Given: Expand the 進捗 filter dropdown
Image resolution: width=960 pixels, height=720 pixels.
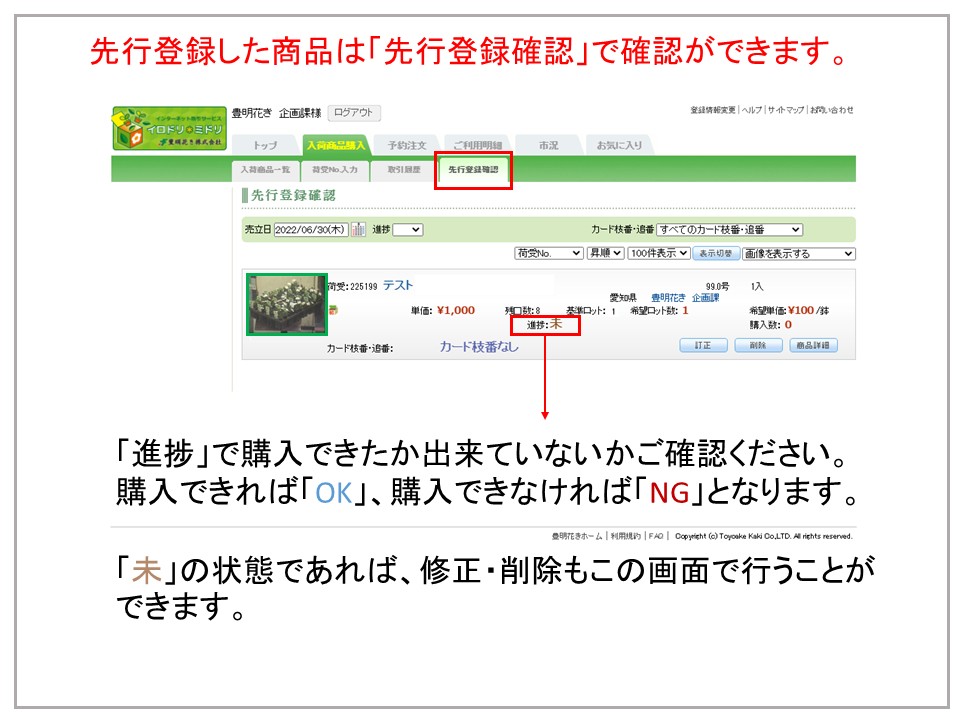Looking at the screenshot, I should 408,230.
